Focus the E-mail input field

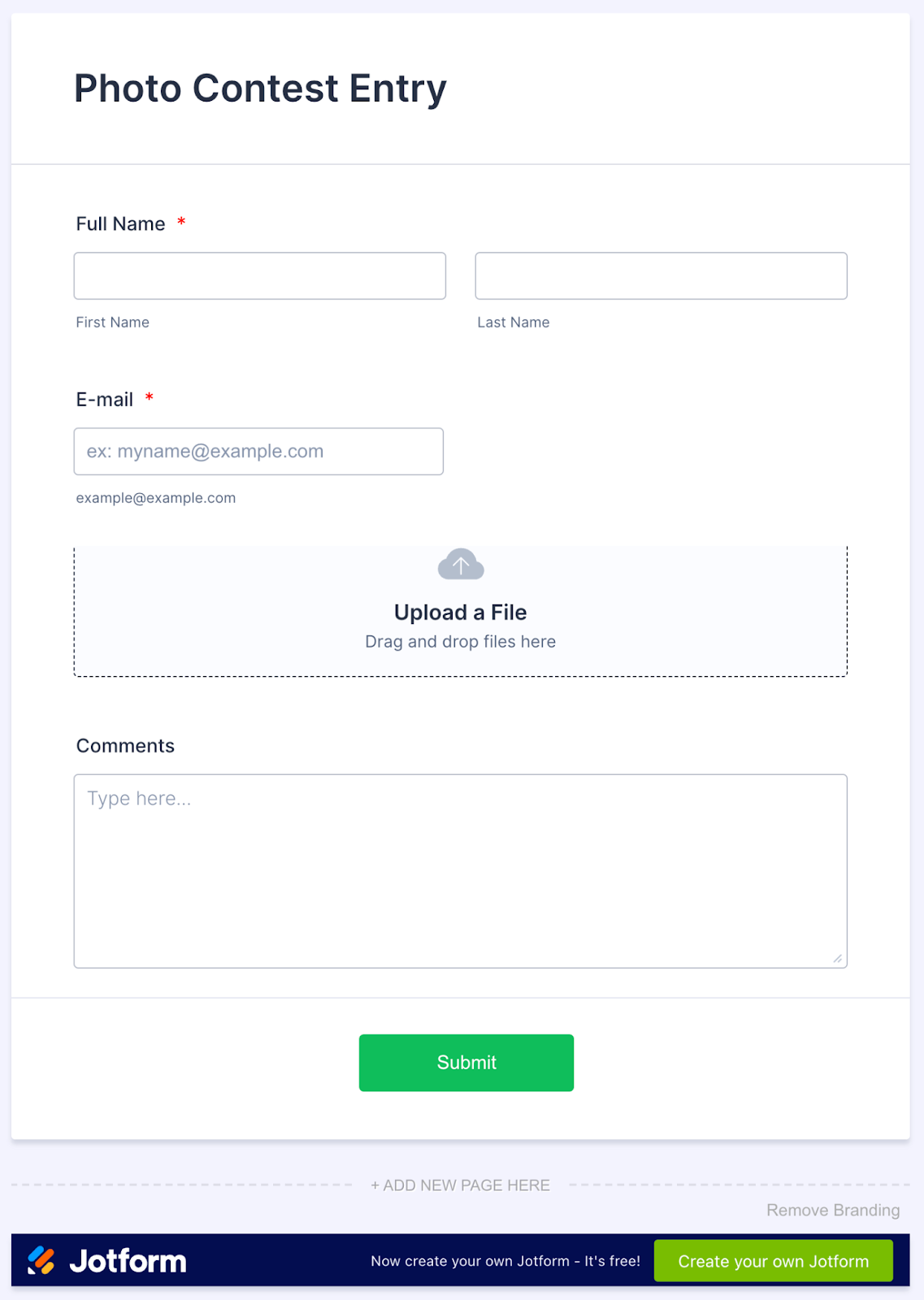258,452
